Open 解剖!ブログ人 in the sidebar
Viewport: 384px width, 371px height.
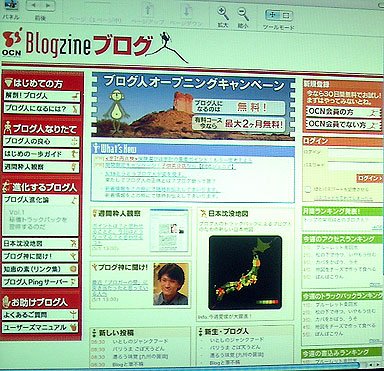pos(42,96)
